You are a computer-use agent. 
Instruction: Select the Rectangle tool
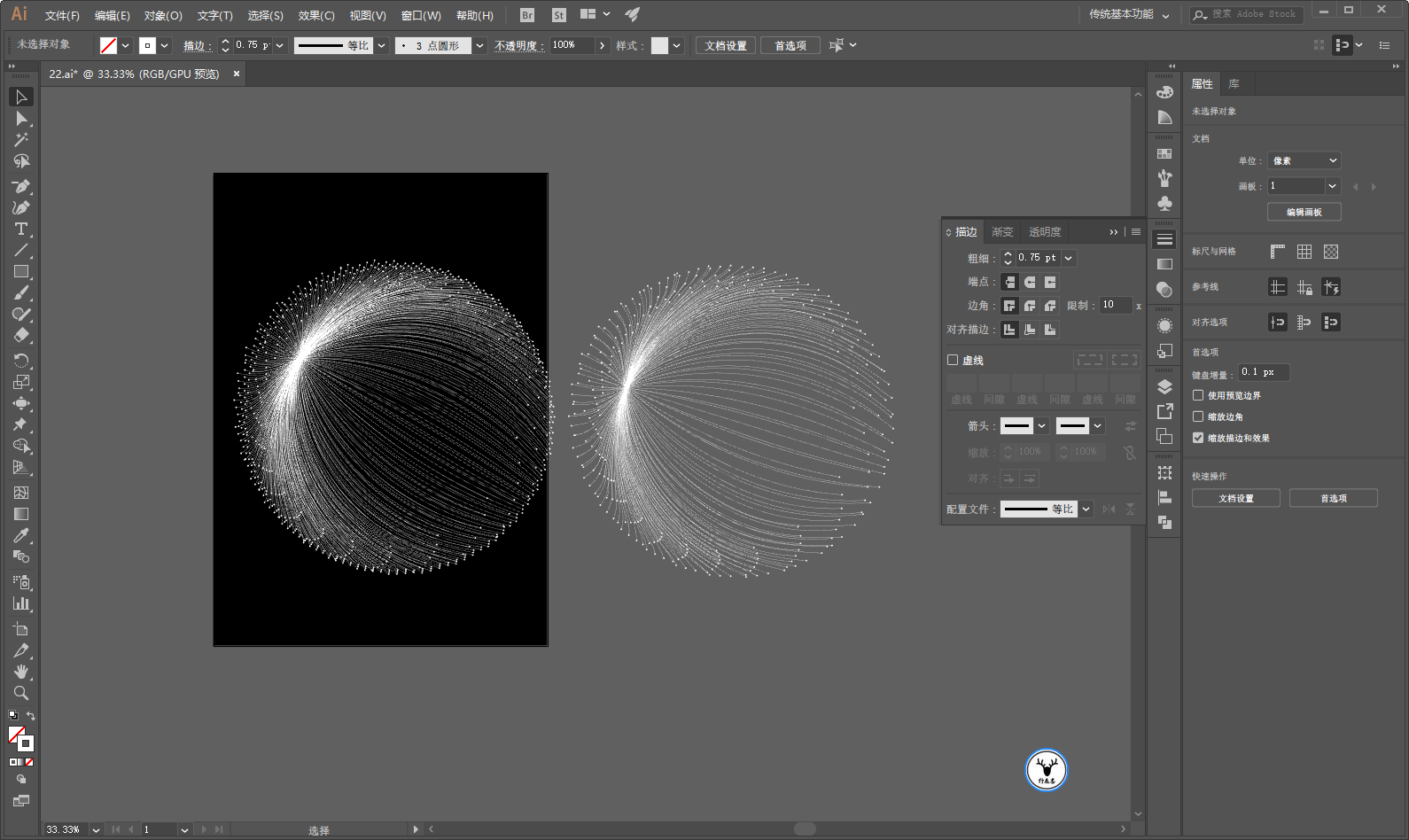(x=21, y=271)
